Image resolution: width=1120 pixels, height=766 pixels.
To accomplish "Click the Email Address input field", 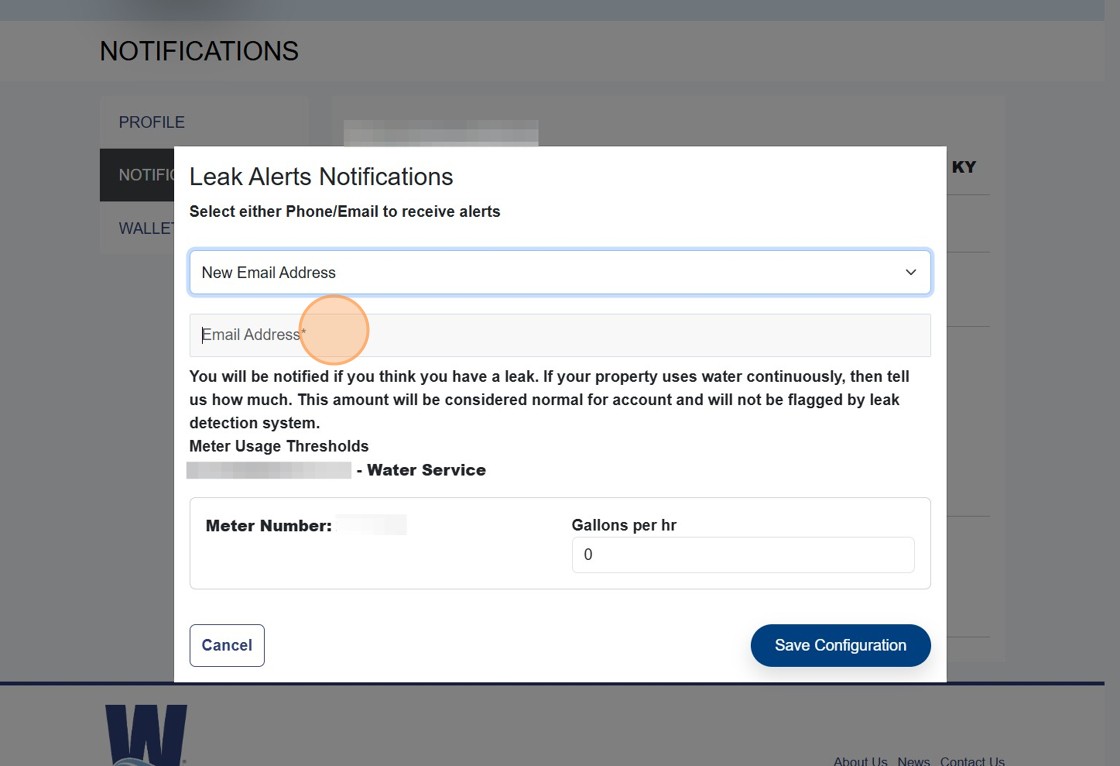I will click(560, 334).
